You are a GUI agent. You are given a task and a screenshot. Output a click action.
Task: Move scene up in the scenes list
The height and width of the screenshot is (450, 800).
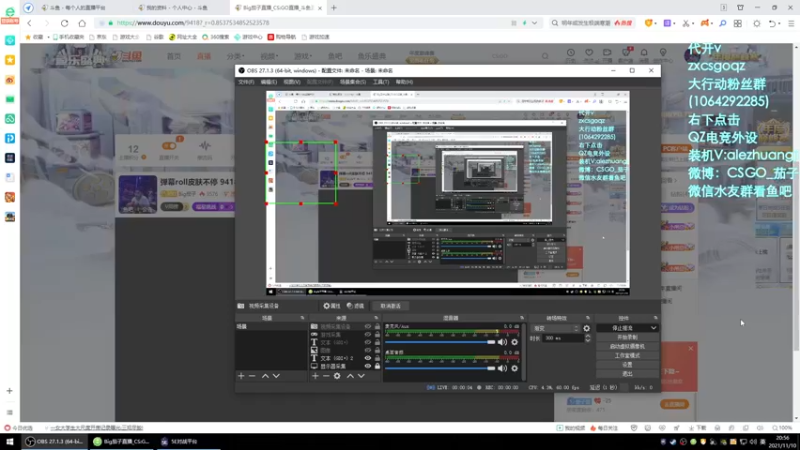click(x=265, y=376)
